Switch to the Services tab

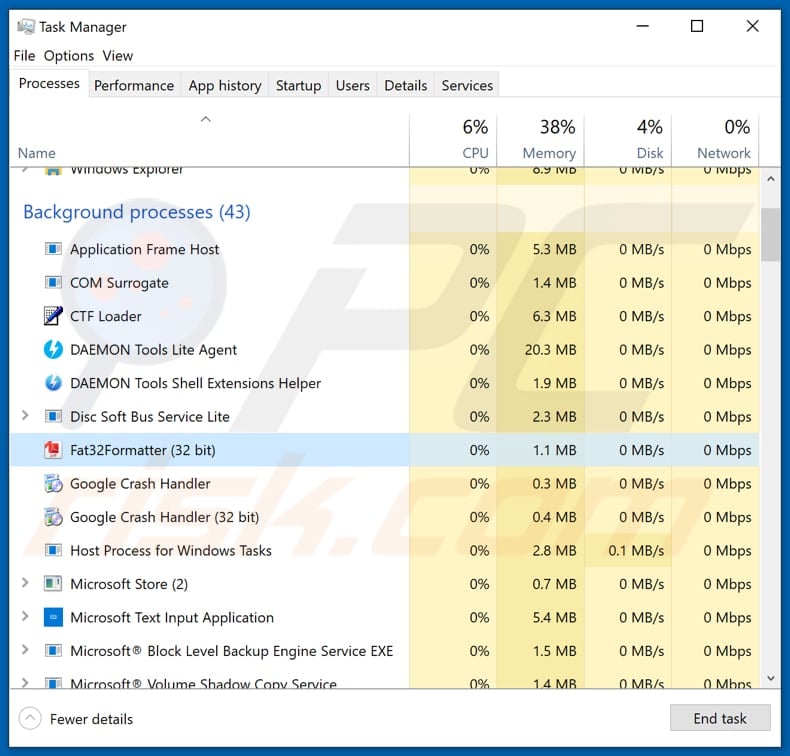tap(467, 85)
